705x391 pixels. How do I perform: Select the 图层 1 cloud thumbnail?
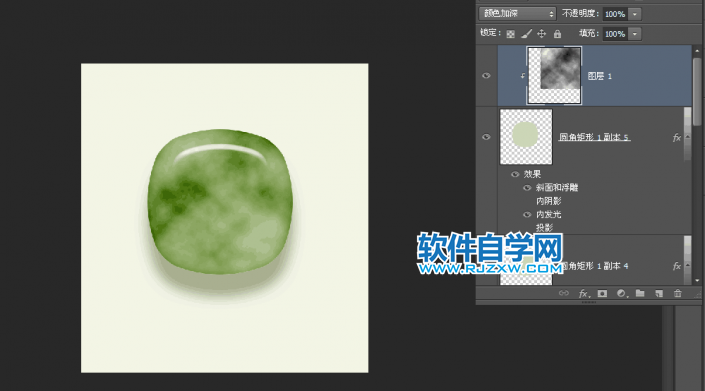(x=554, y=76)
